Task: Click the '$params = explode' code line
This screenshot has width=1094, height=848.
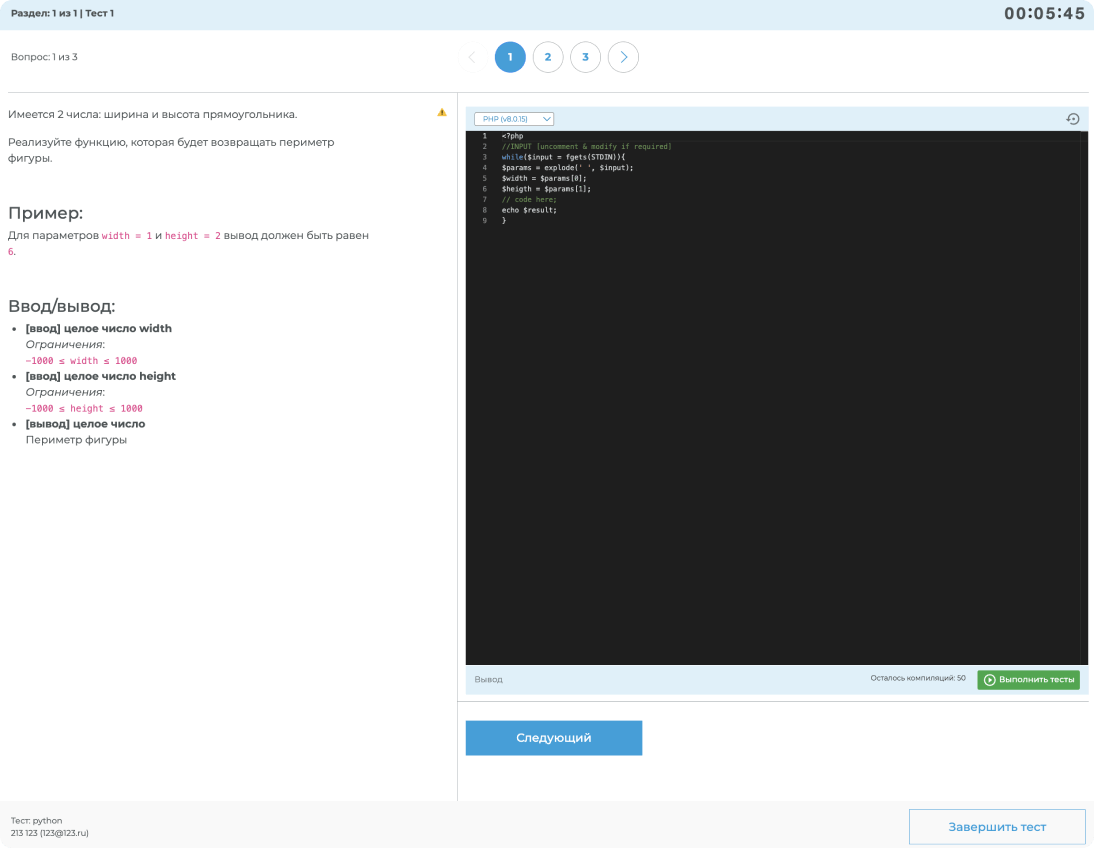Action: coord(567,168)
